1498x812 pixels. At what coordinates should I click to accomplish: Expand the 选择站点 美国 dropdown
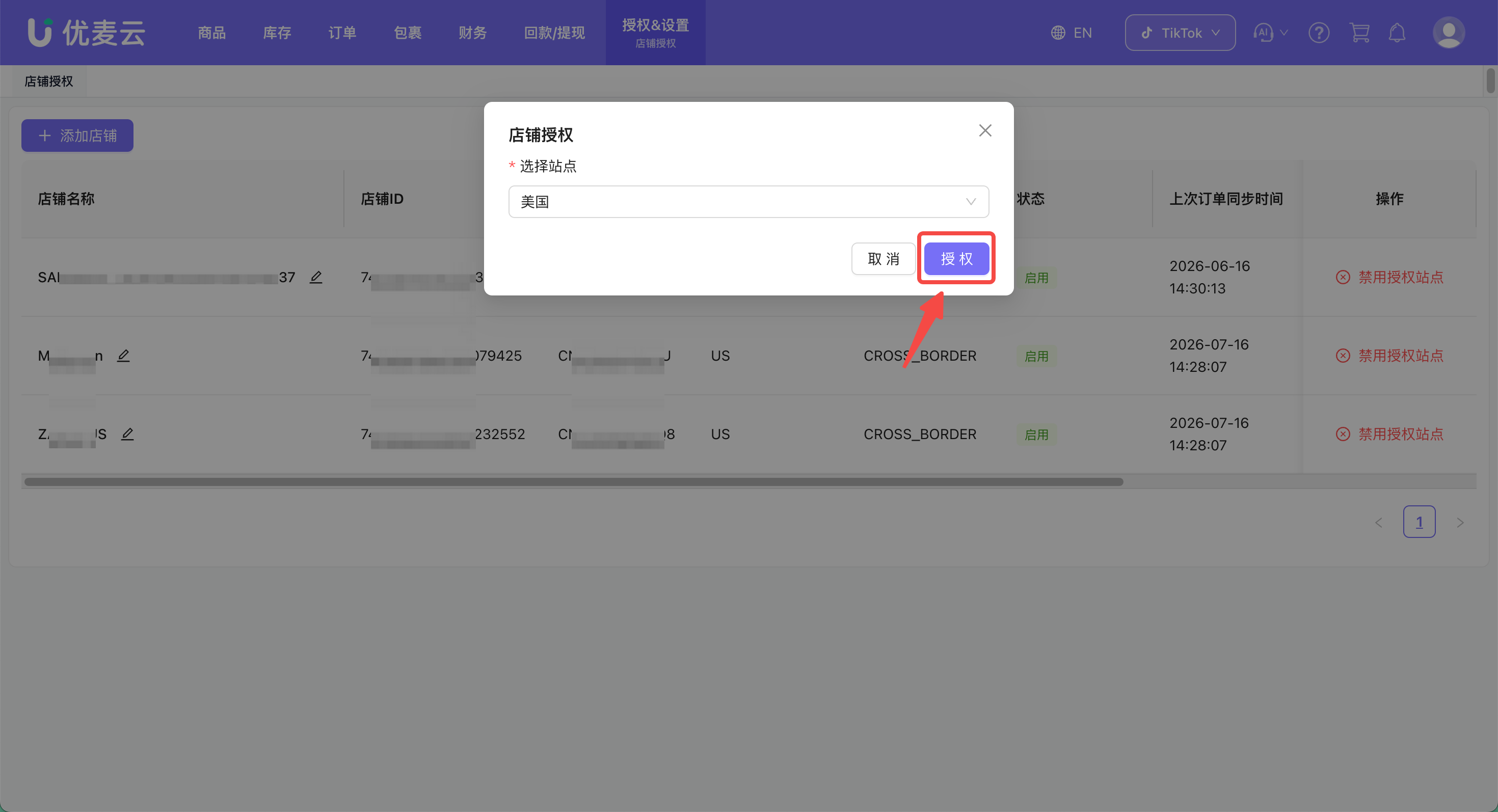[748, 202]
